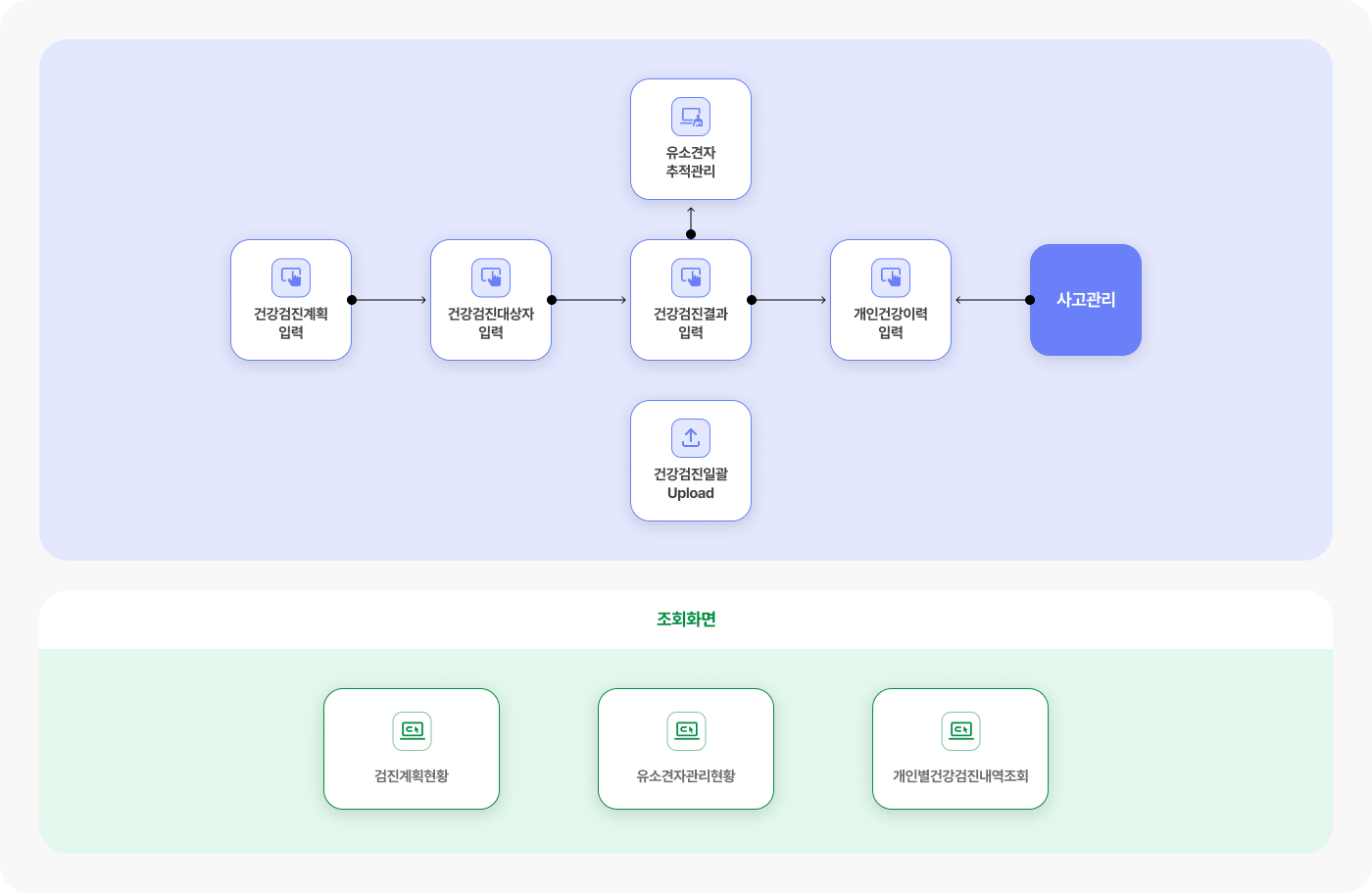Select the 건강검진결과 입력 card
The width and height of the screenshot is (1372, 893).
[x=691, y=300]
